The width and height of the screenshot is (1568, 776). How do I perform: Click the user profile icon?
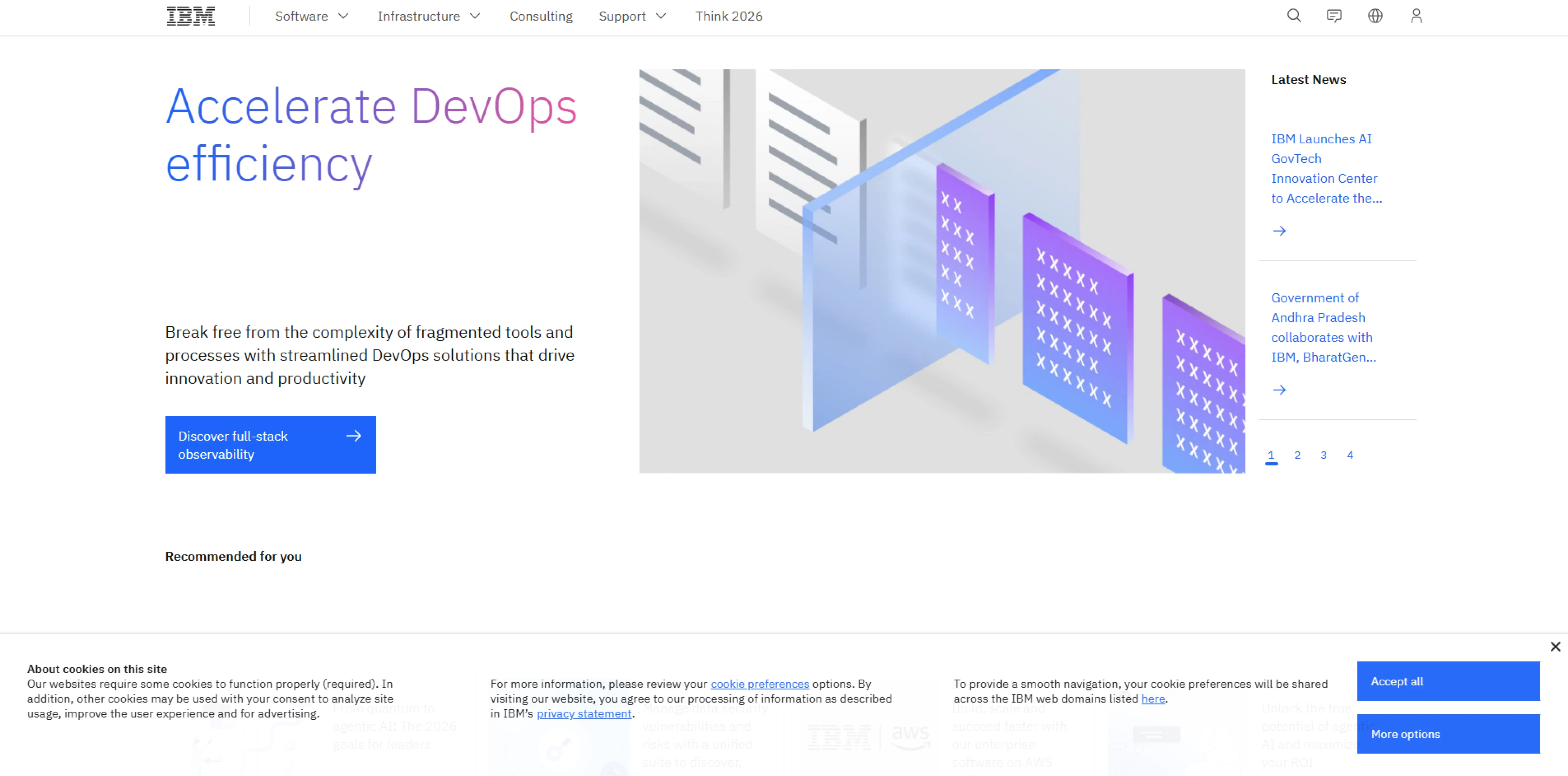pos(1416,16)
